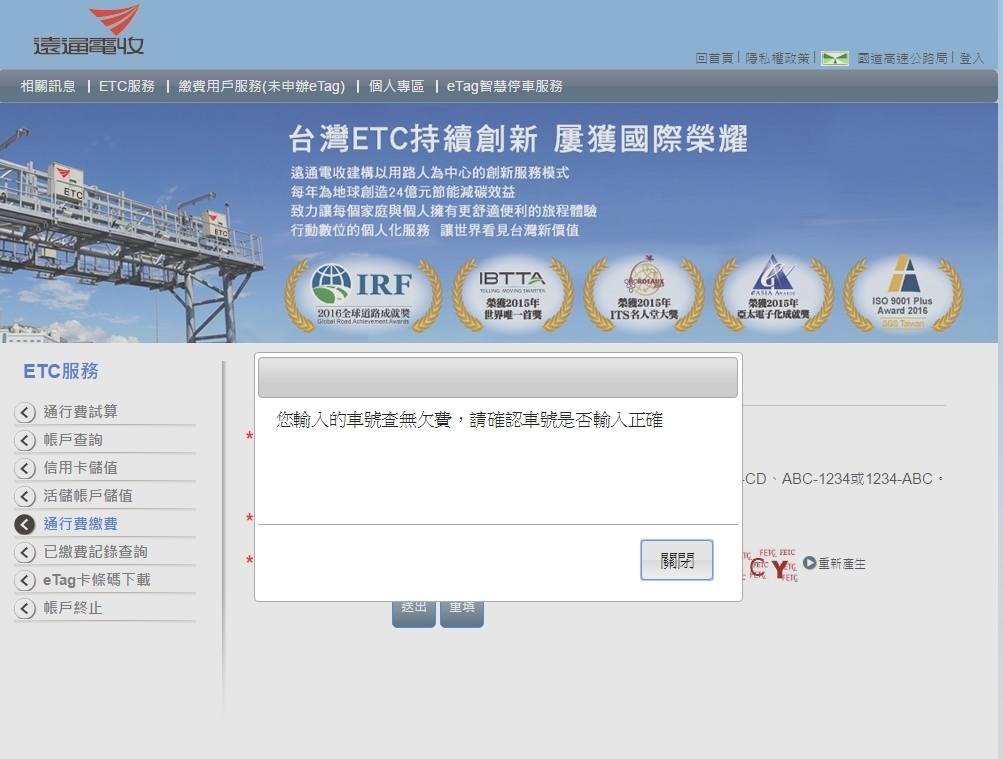Open the 相關訊息 menu
This screenshot has height=759, width=1003.
pyautogui.click(x=48, y=86)
